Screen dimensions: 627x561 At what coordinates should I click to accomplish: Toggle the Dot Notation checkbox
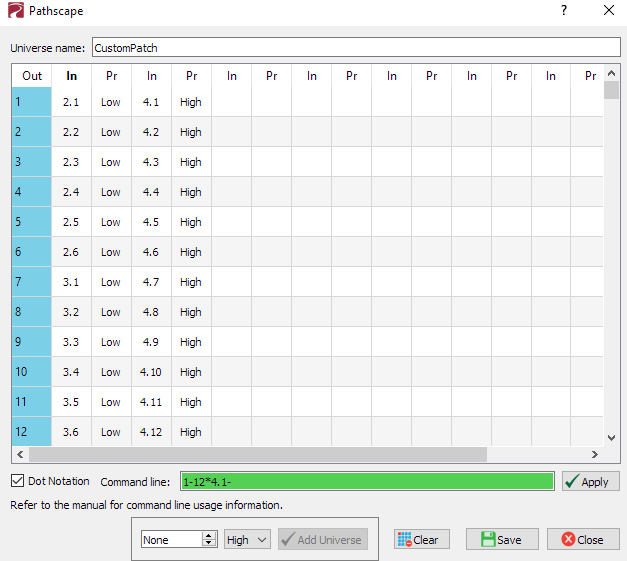[x=18, y=481]
